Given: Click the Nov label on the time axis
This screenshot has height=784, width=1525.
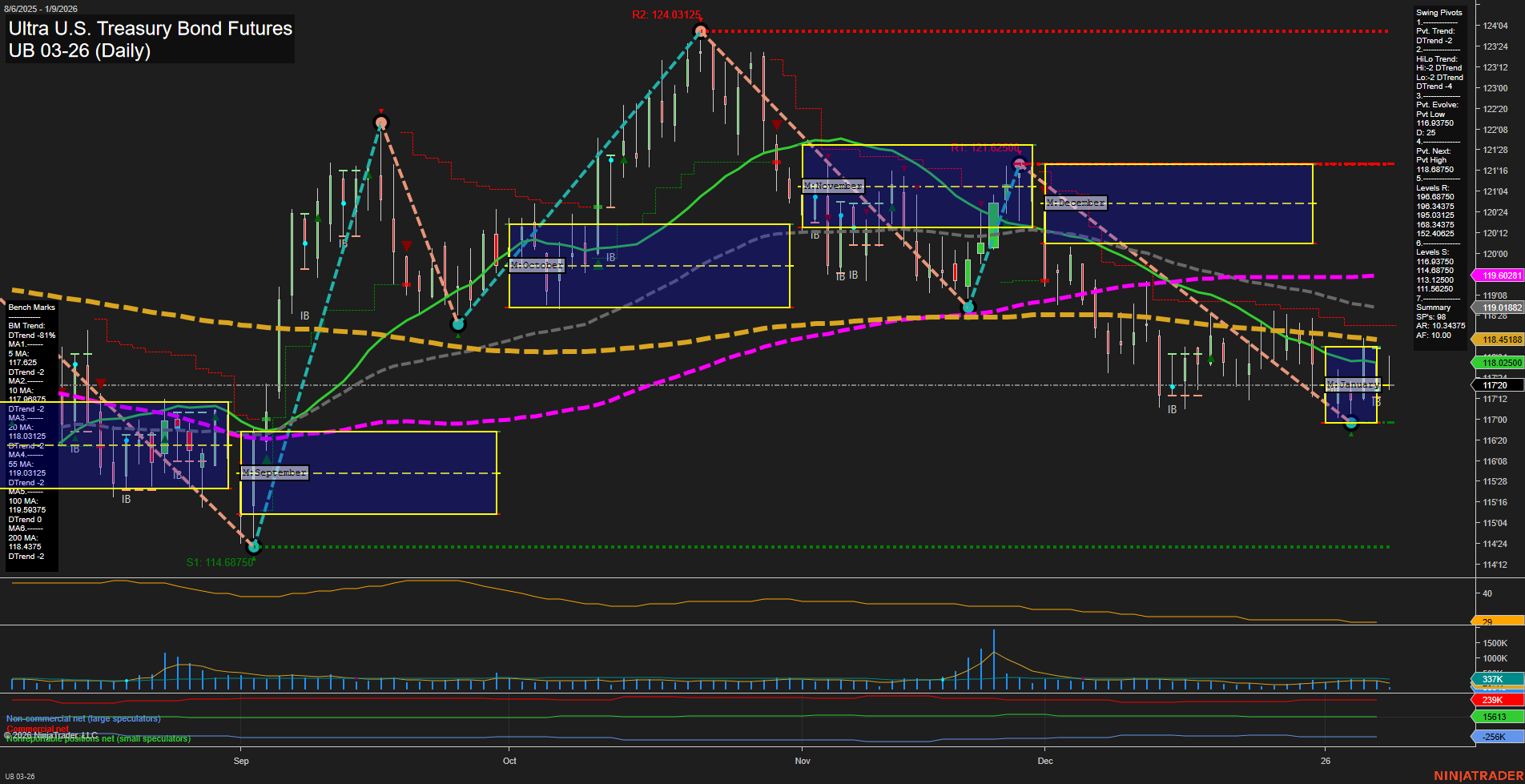Looking at the screenshot, I should point(803,761).
